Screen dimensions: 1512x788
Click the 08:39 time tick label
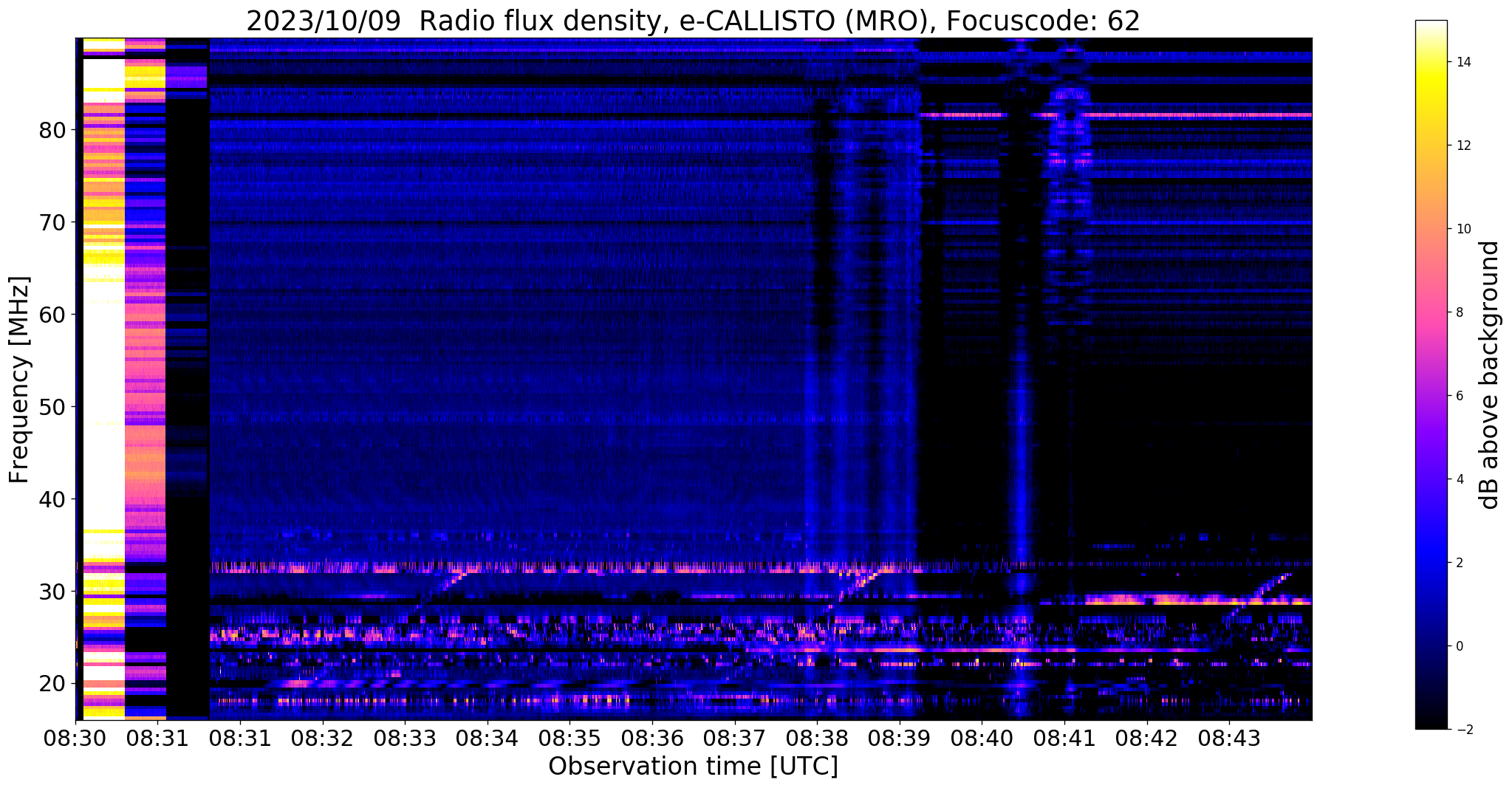click(900, 739)
